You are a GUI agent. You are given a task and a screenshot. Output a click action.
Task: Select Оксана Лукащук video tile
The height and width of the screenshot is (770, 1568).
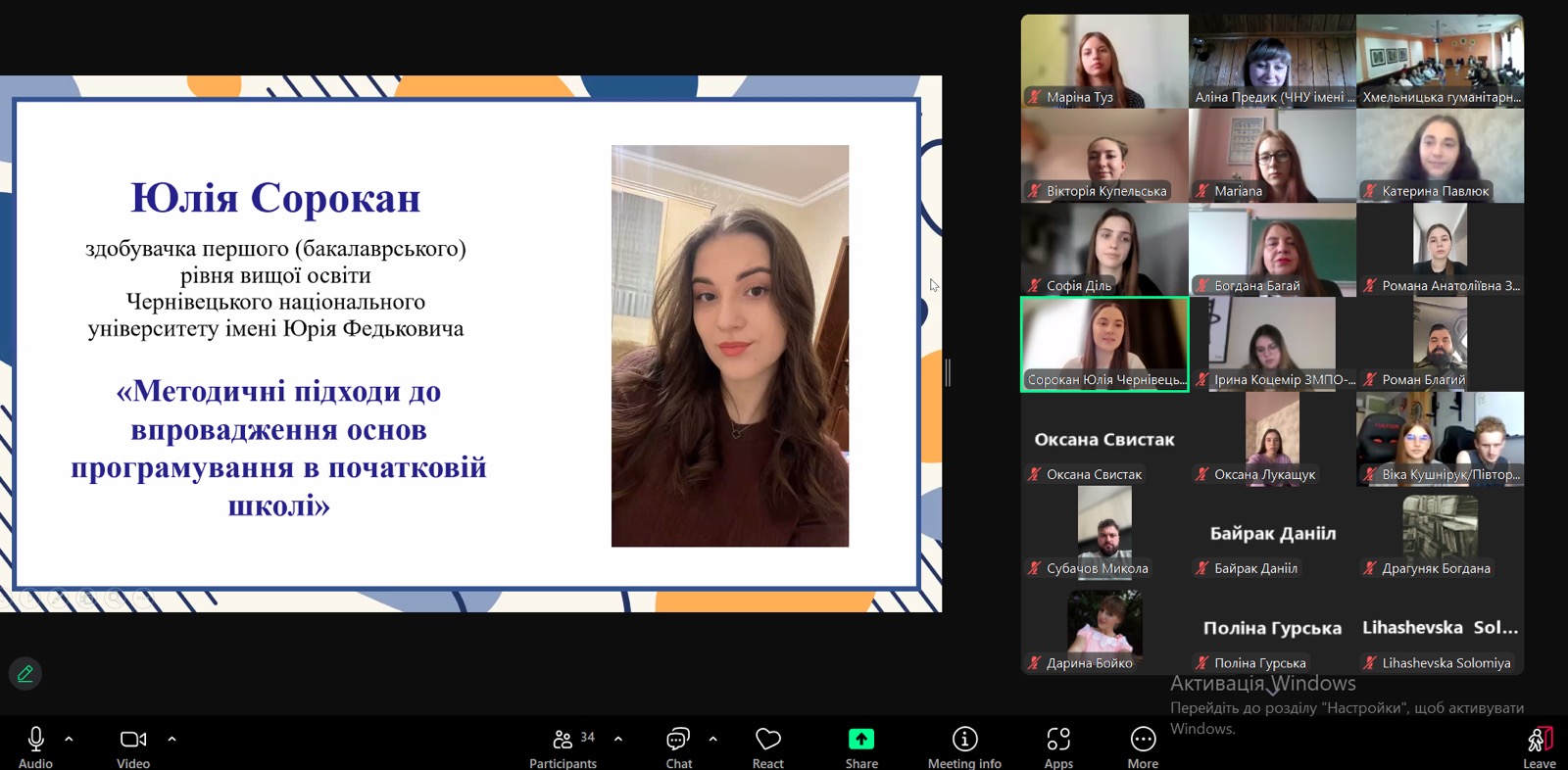click(1272, 439)
